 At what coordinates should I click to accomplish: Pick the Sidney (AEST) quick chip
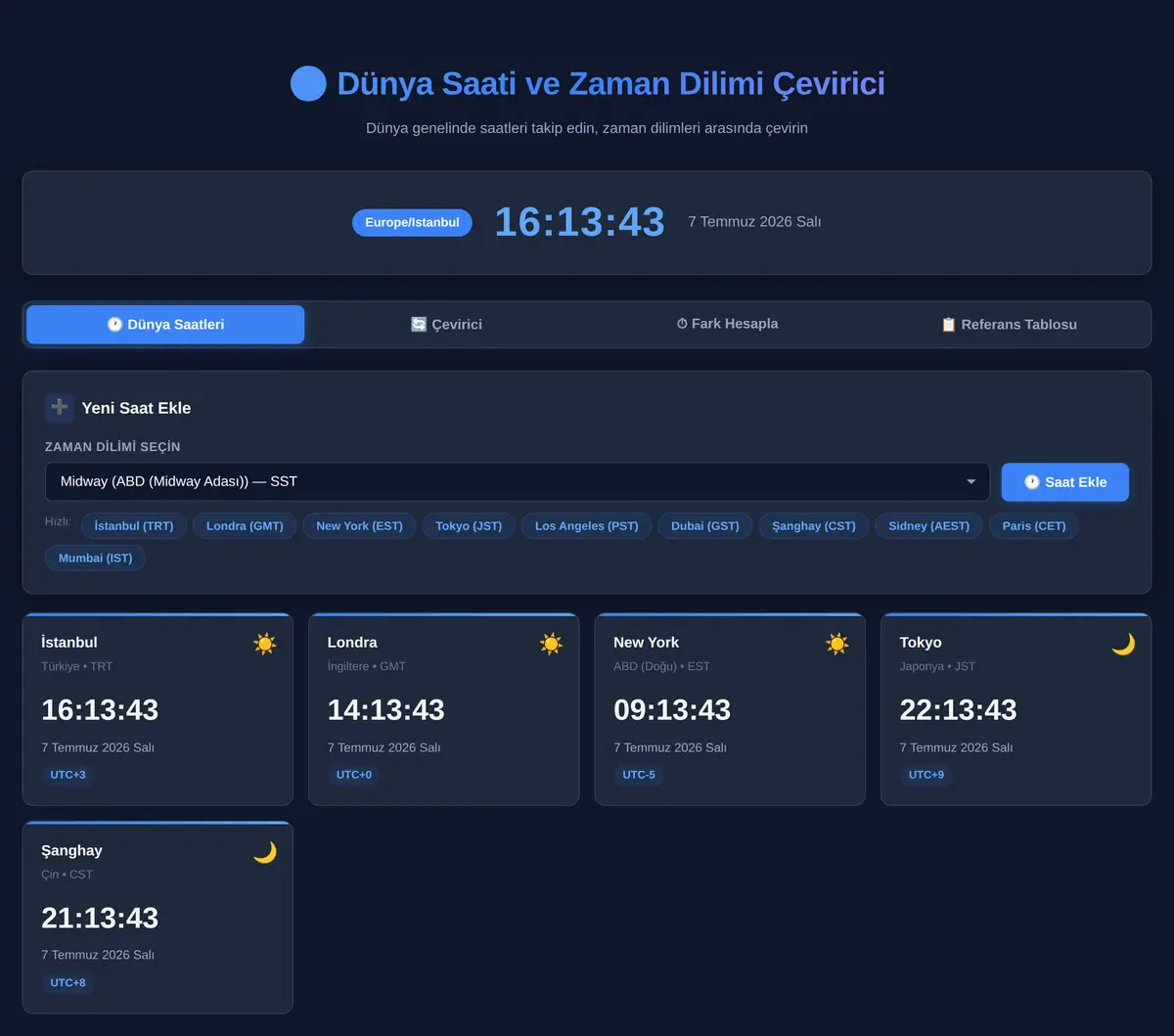tap(928, 526)
